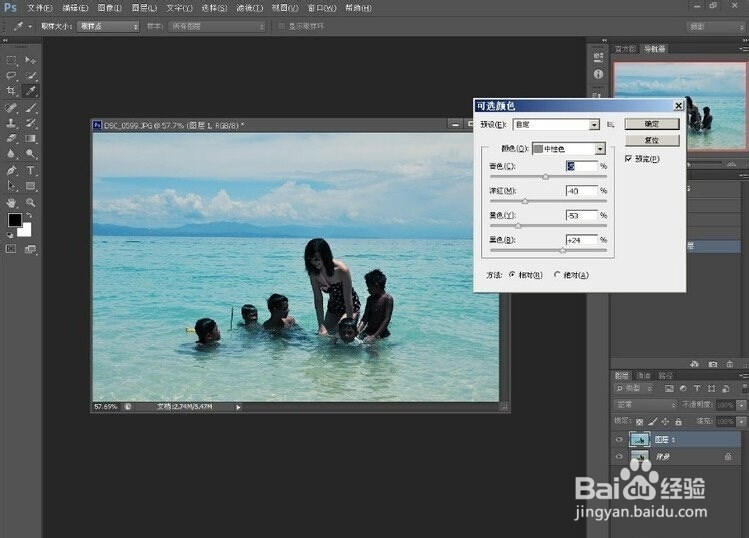The width and height of the screenshot is (749, 538).
Task: Open the 预设(E) preset dropdown
Action: click(556, 125)
